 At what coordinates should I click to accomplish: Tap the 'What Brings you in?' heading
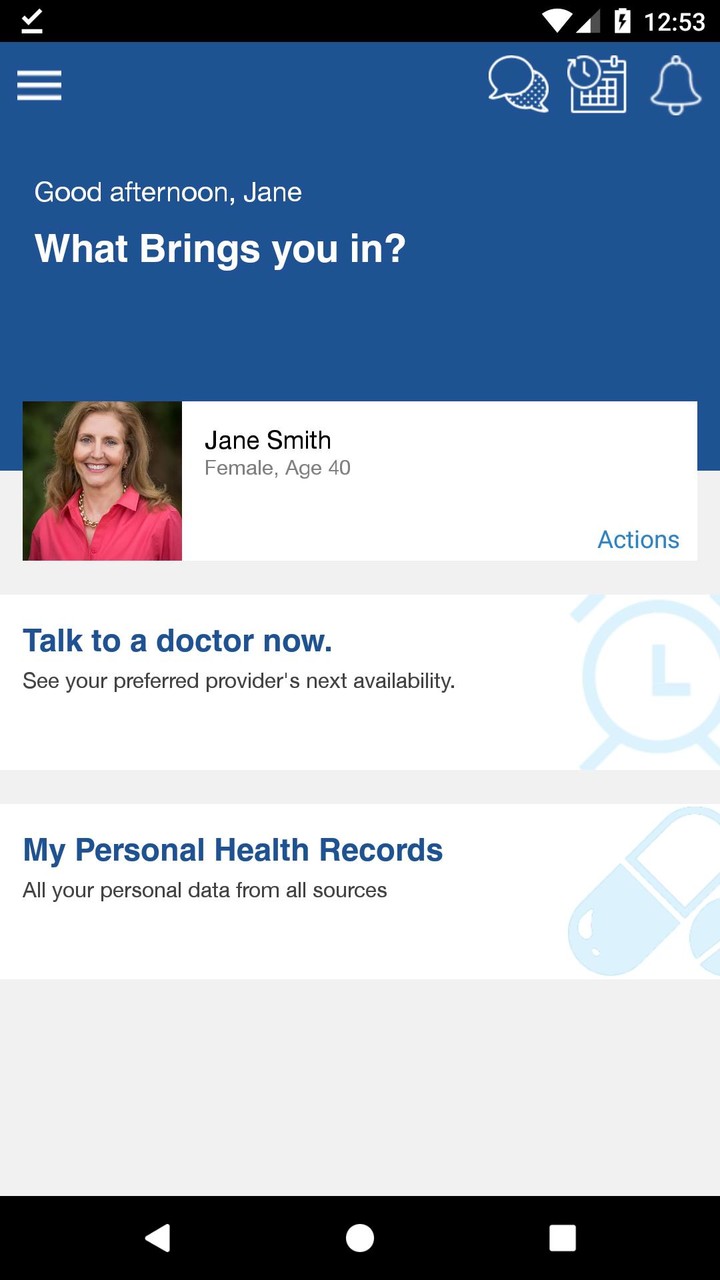tap(220, 249)
